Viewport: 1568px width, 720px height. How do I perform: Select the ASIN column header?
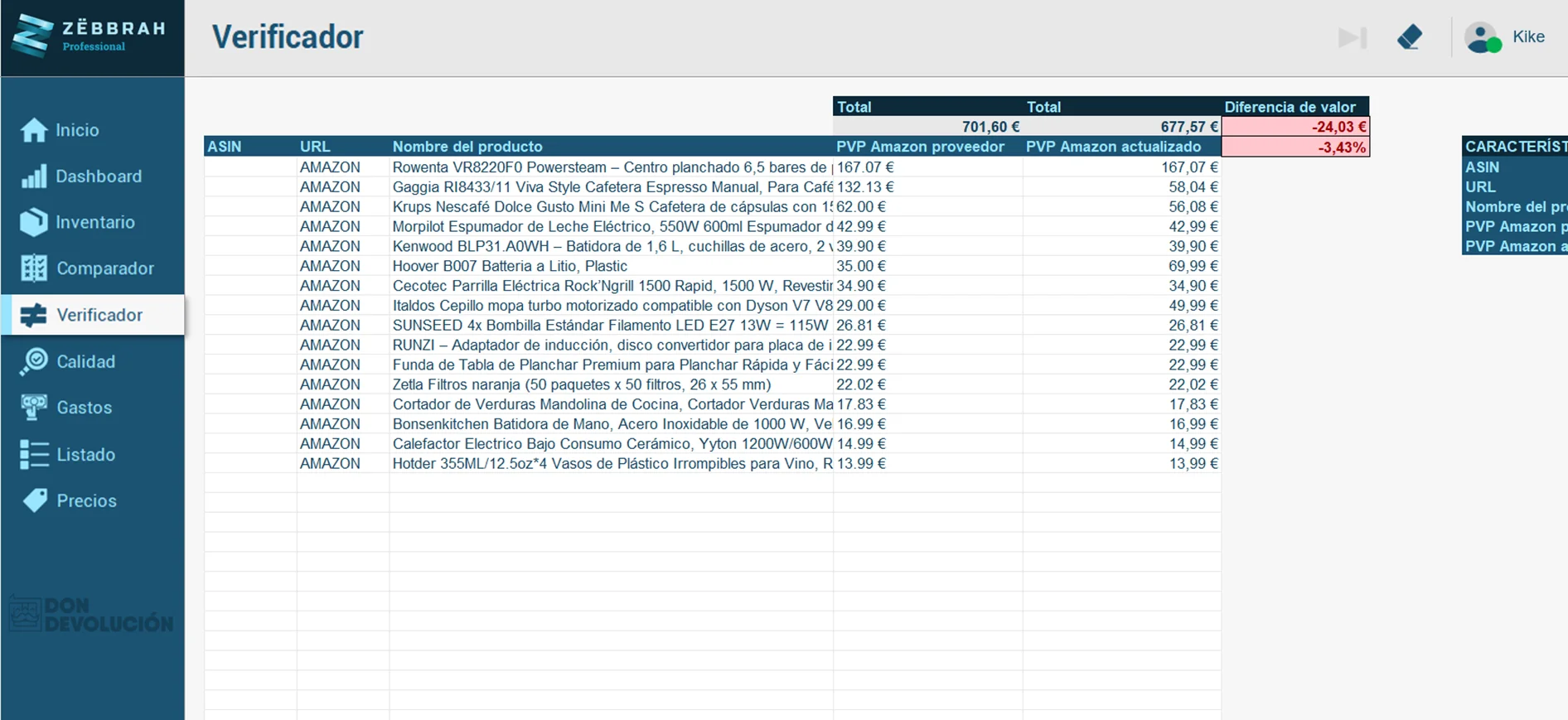[x=250, y=147]
